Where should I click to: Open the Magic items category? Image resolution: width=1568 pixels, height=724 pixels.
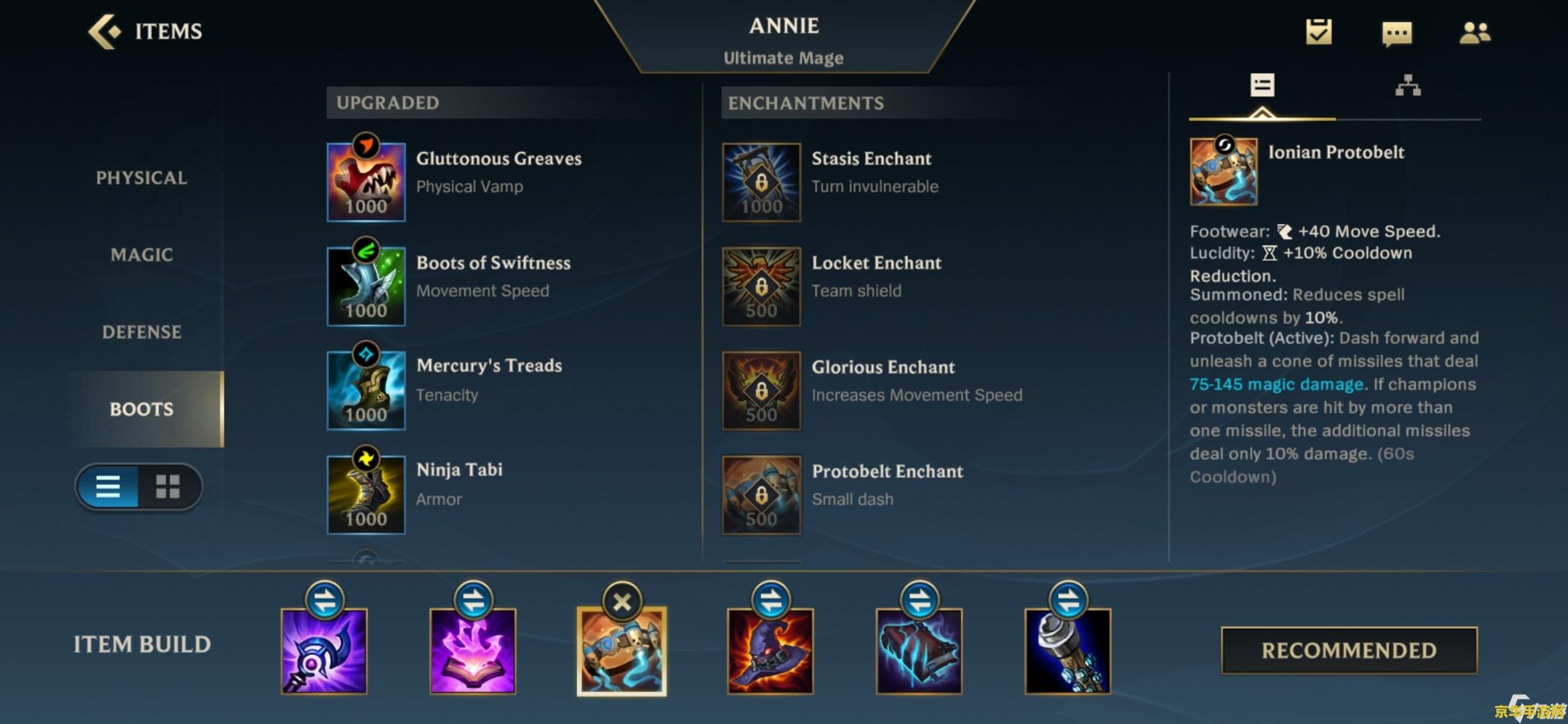point(142,255)
